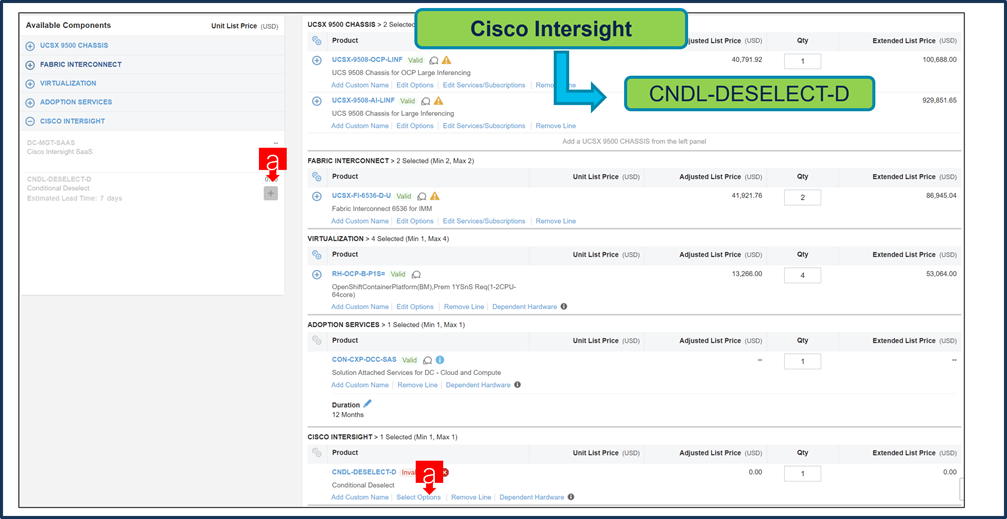This screenshot has height=519, width=1007.
Task: Click Dependent Hardware link for CON-CXP-DCC-SAS
Action: click(478, 385)
